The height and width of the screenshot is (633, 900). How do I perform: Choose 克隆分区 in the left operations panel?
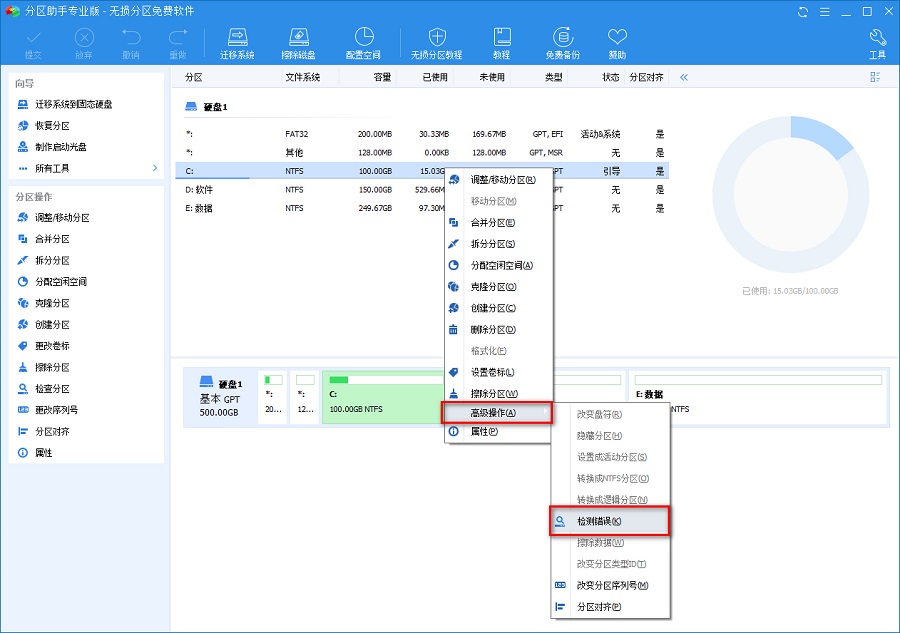[x=52, y=303]
